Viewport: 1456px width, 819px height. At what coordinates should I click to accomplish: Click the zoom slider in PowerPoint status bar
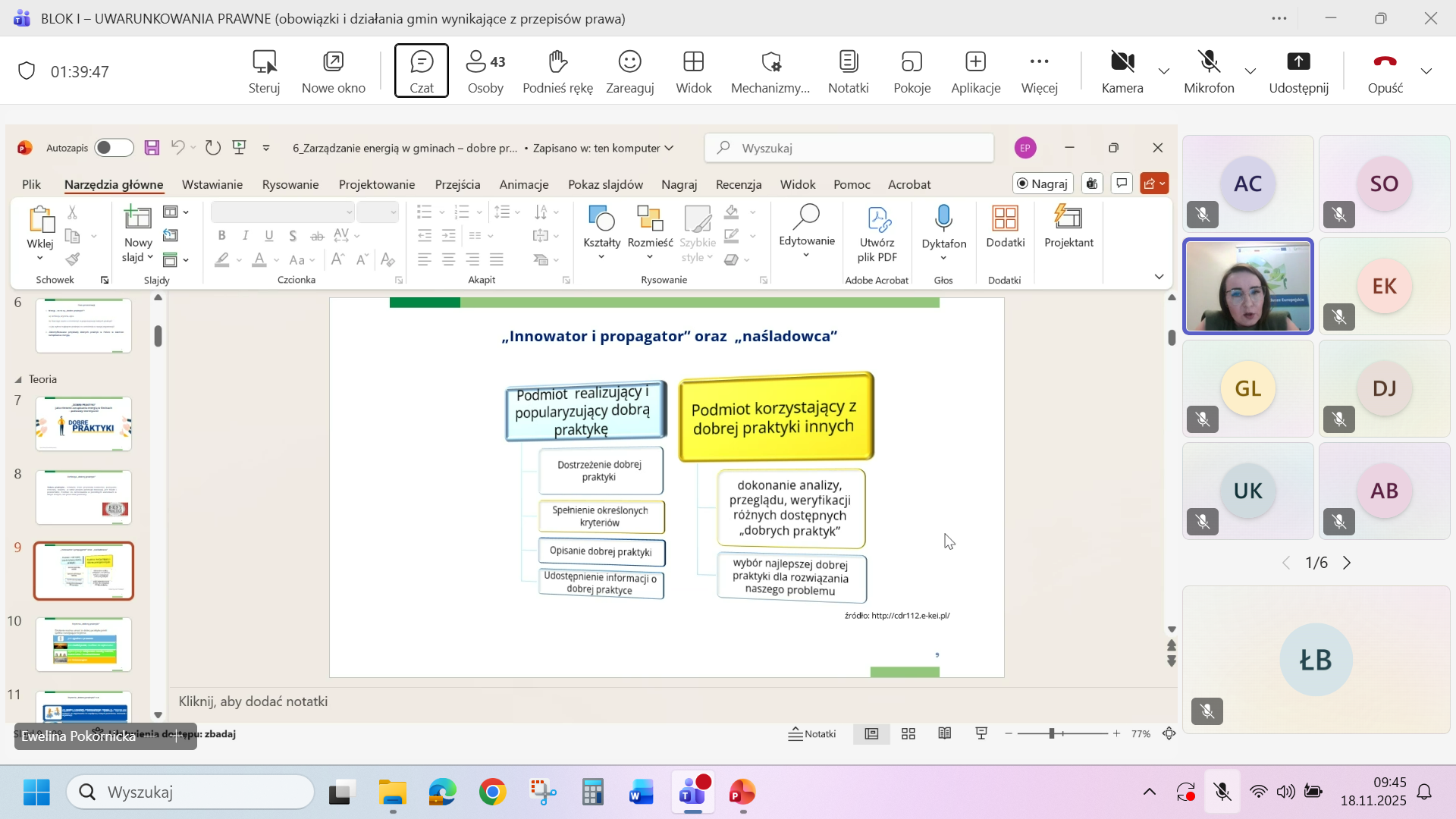click(x=1052, y=733)
